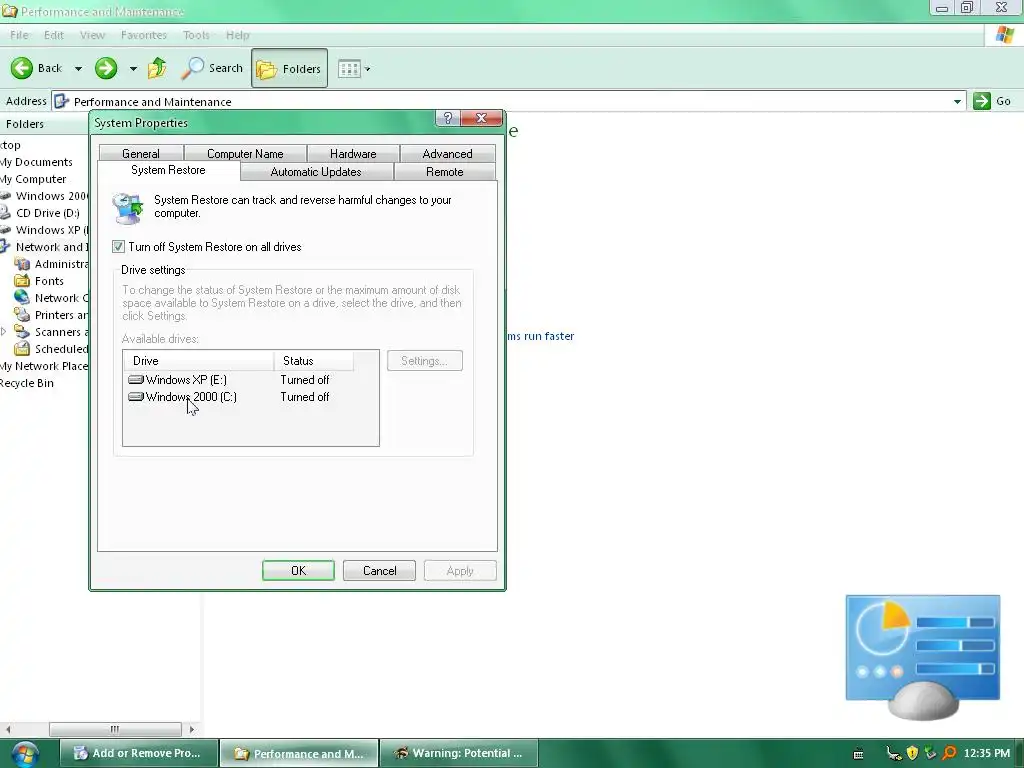Click Cancel in System Properties

tap(379, 571)
